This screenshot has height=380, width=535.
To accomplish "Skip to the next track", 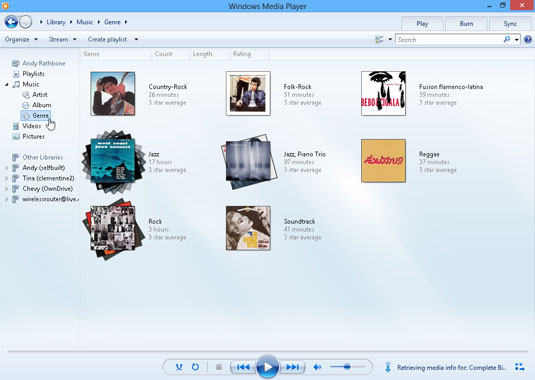I will pyautogui.click(x=292, y=367).
